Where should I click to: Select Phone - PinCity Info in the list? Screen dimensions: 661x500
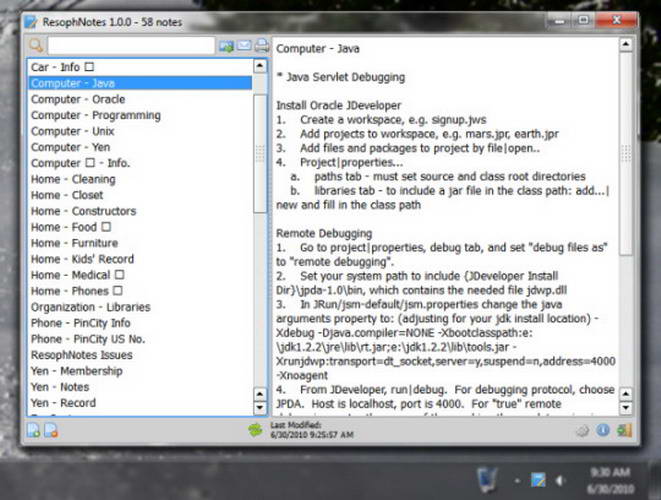[x=140, y=323]
